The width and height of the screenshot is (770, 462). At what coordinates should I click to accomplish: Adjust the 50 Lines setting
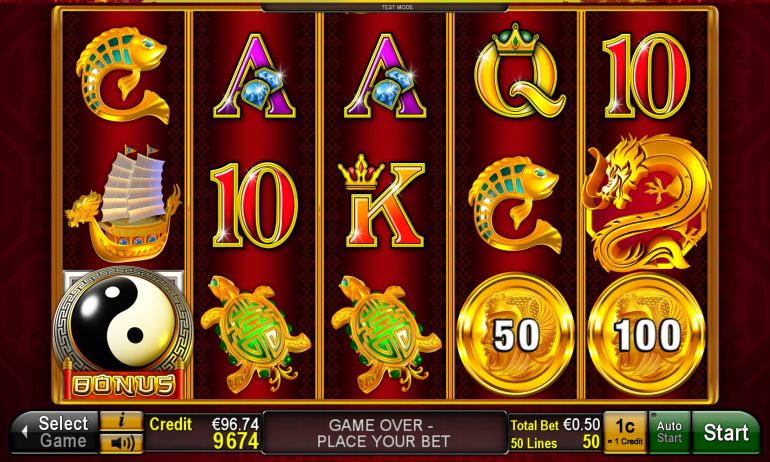coord(555,442)
